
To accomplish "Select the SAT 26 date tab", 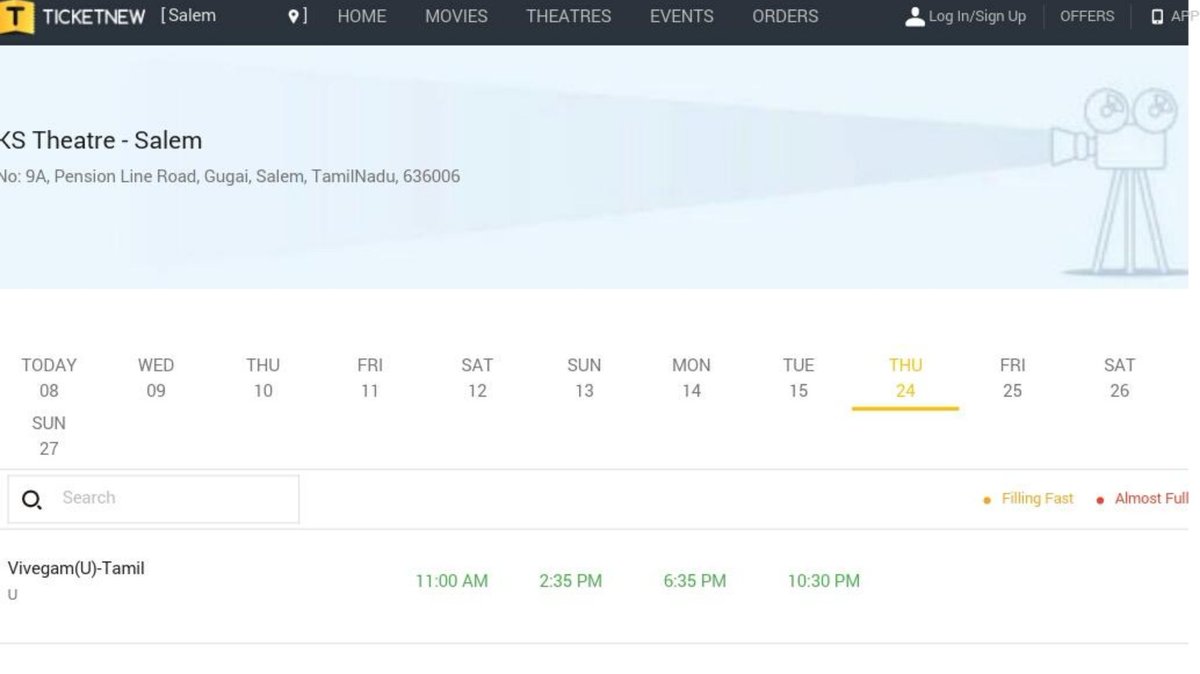I will [1119, 378].
